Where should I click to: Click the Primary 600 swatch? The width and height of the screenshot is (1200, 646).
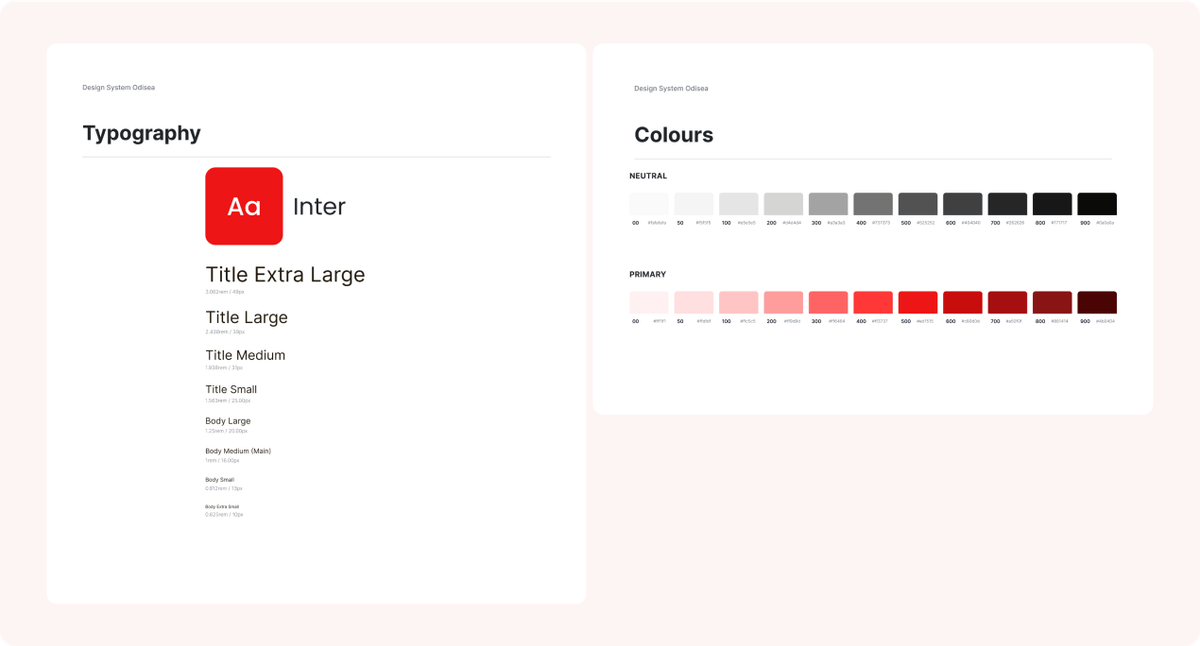[963, 302]
